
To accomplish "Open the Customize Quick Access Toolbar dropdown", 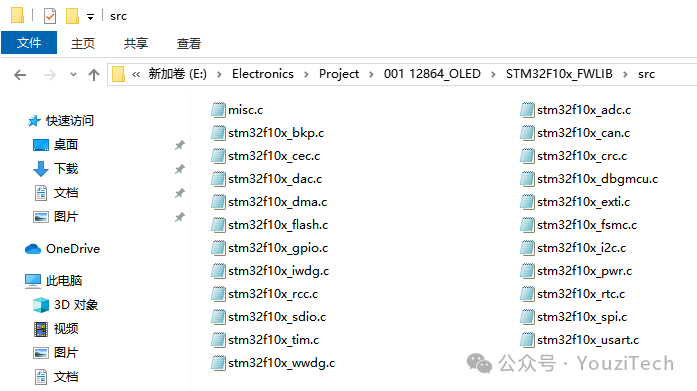I will point(90,17).
